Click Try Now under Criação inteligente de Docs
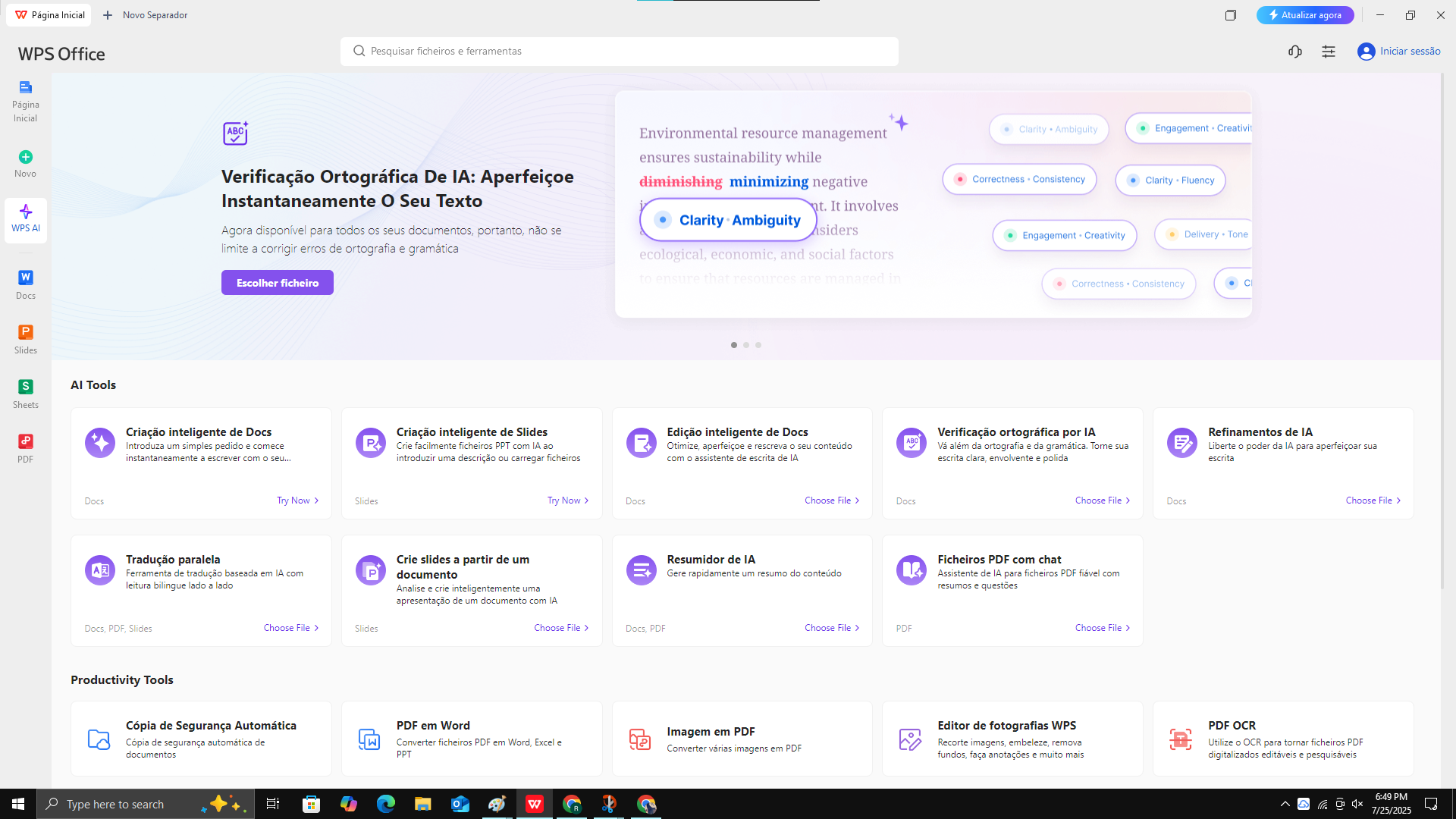The width and height of the screenshot is (1456, 819). click(x=297, y=500)
